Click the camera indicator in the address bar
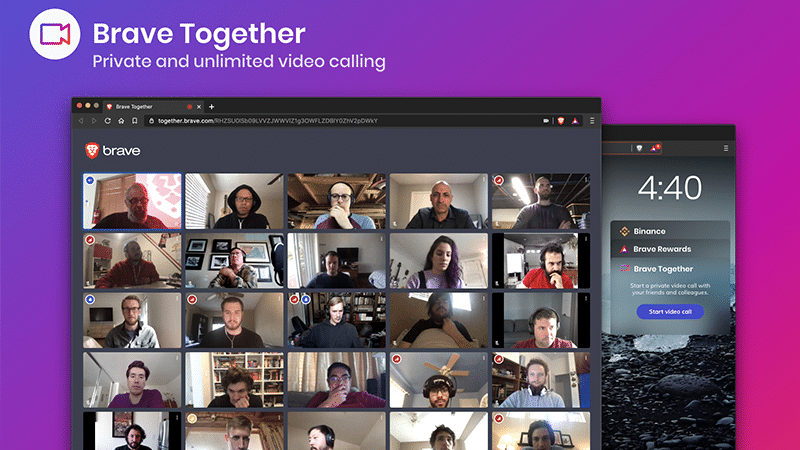Screen dimensions: 800x450 545,121
